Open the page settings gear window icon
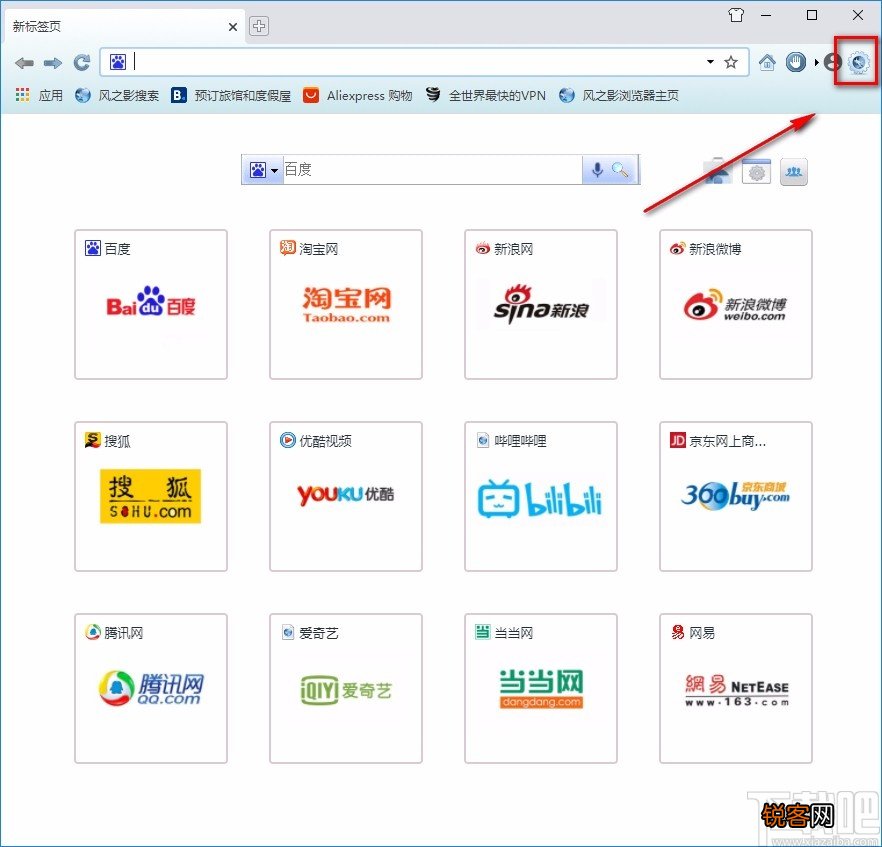882x847 pixels. tap(757, 172)
